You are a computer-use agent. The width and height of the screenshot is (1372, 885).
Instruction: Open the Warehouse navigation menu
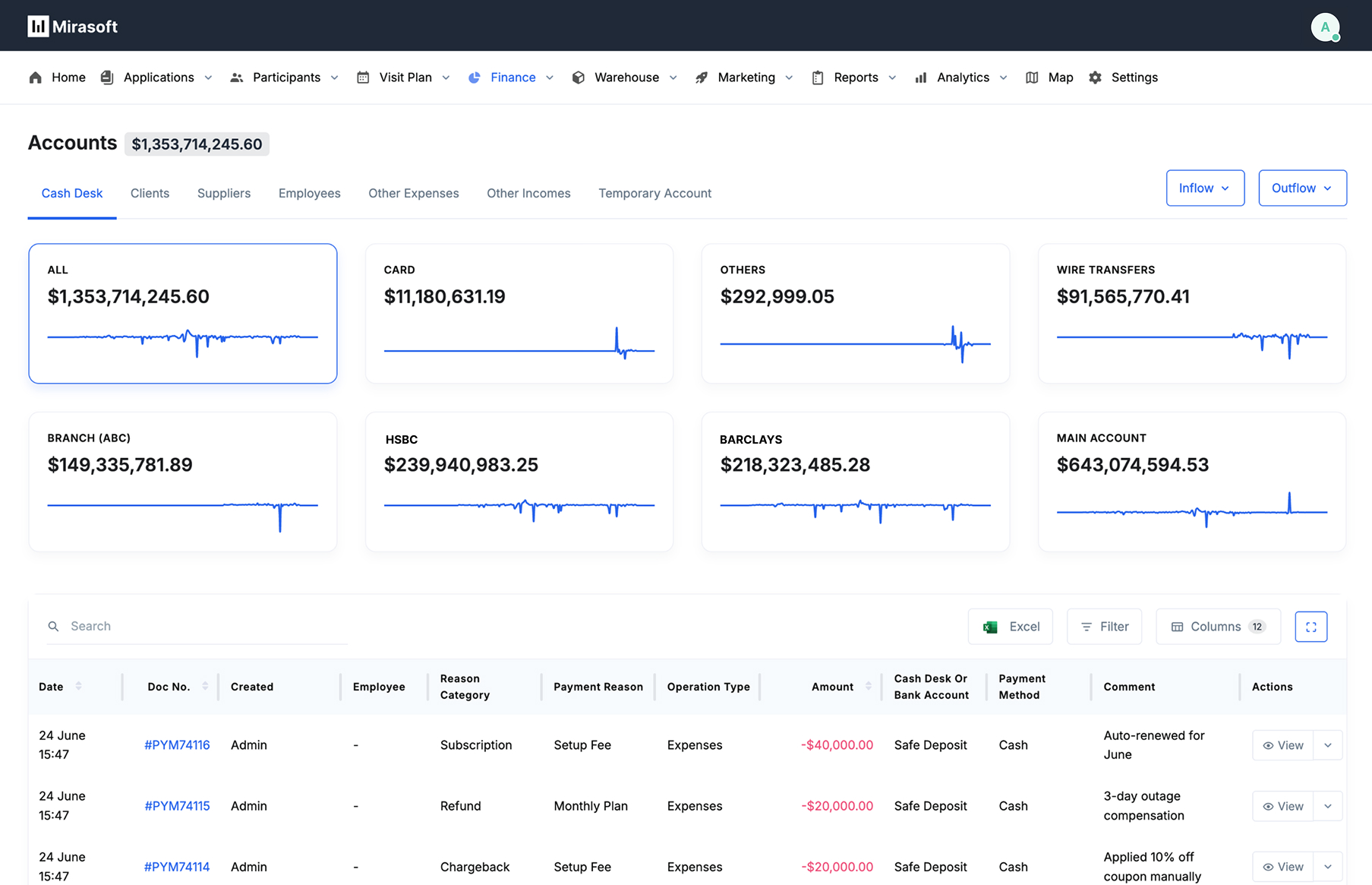click(626, 77)
